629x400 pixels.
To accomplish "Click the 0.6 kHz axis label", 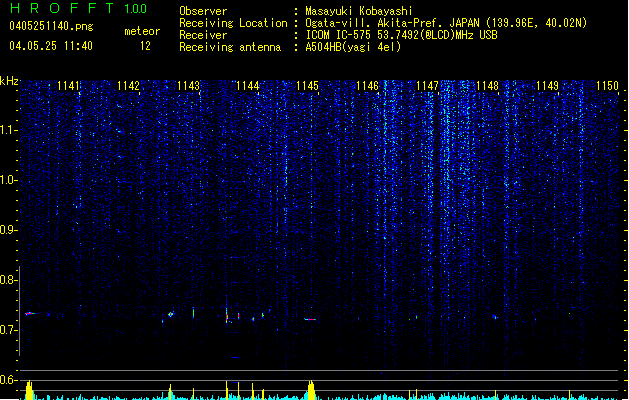I will pyautogui.click(x=8, y=380).
